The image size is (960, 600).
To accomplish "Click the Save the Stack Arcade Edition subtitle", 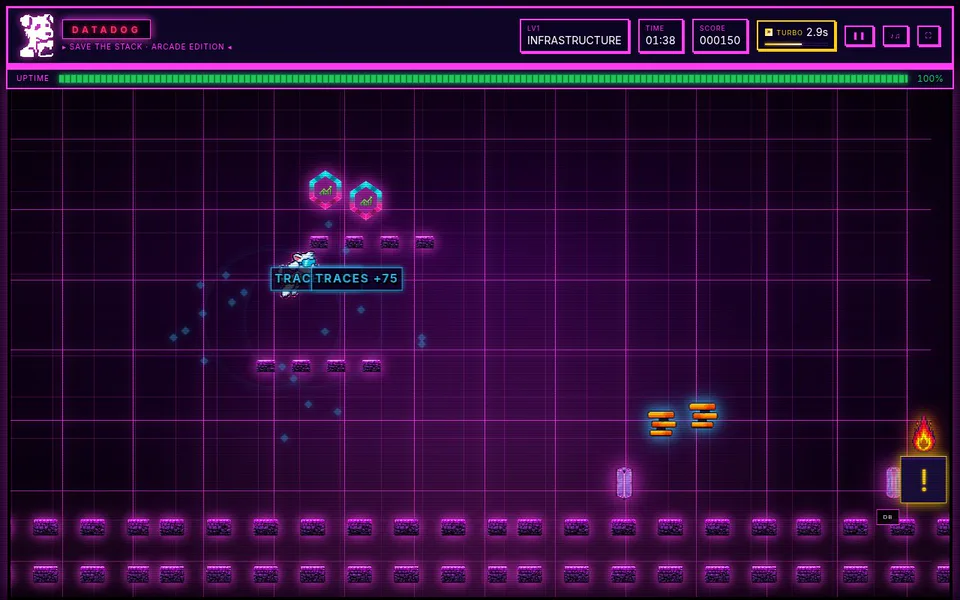I will [147, 47].
